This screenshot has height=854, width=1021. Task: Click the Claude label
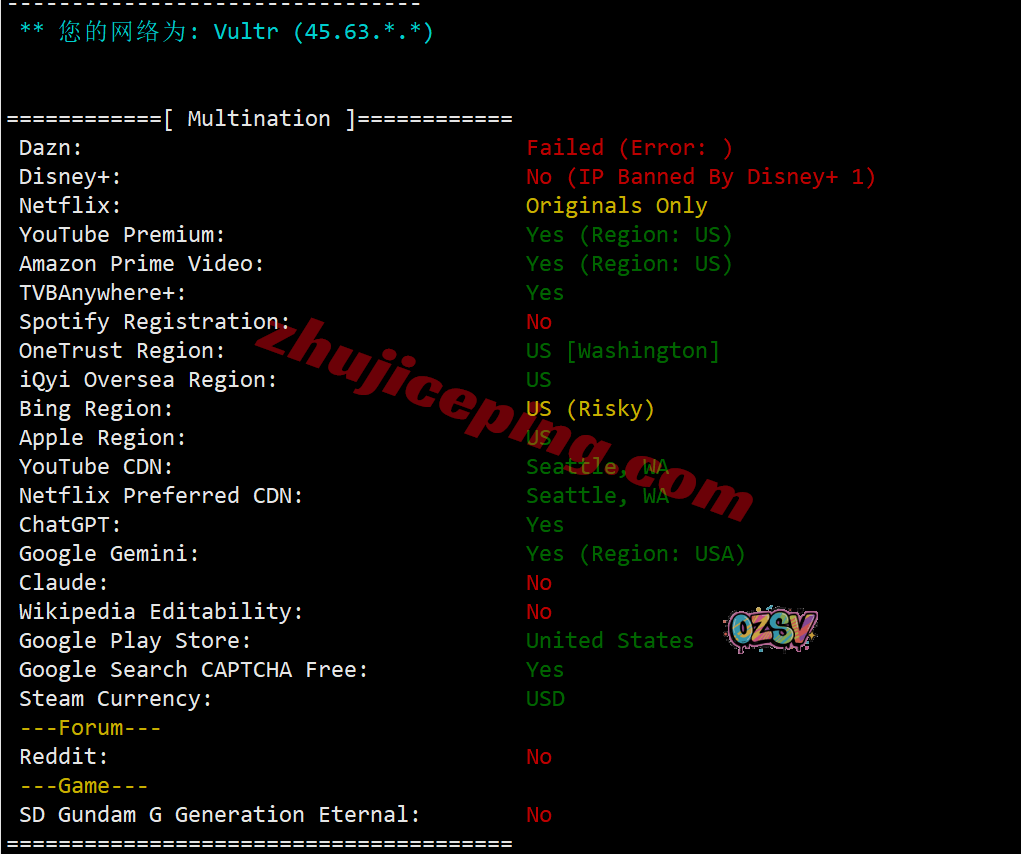[63, 583]
